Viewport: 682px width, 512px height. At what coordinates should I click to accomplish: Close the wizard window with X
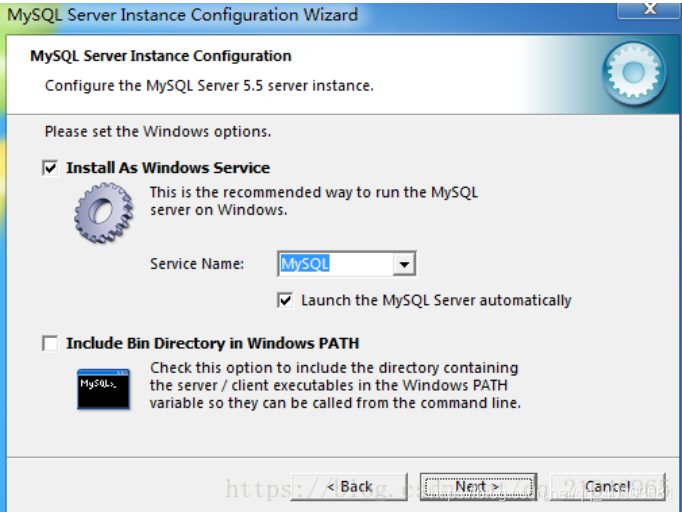click(650, 9)
